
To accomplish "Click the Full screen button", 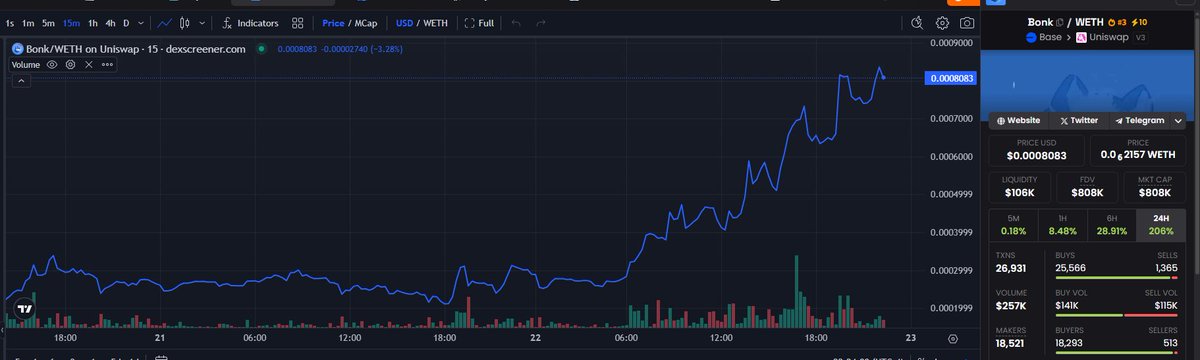I will click(x=478, y=22).
